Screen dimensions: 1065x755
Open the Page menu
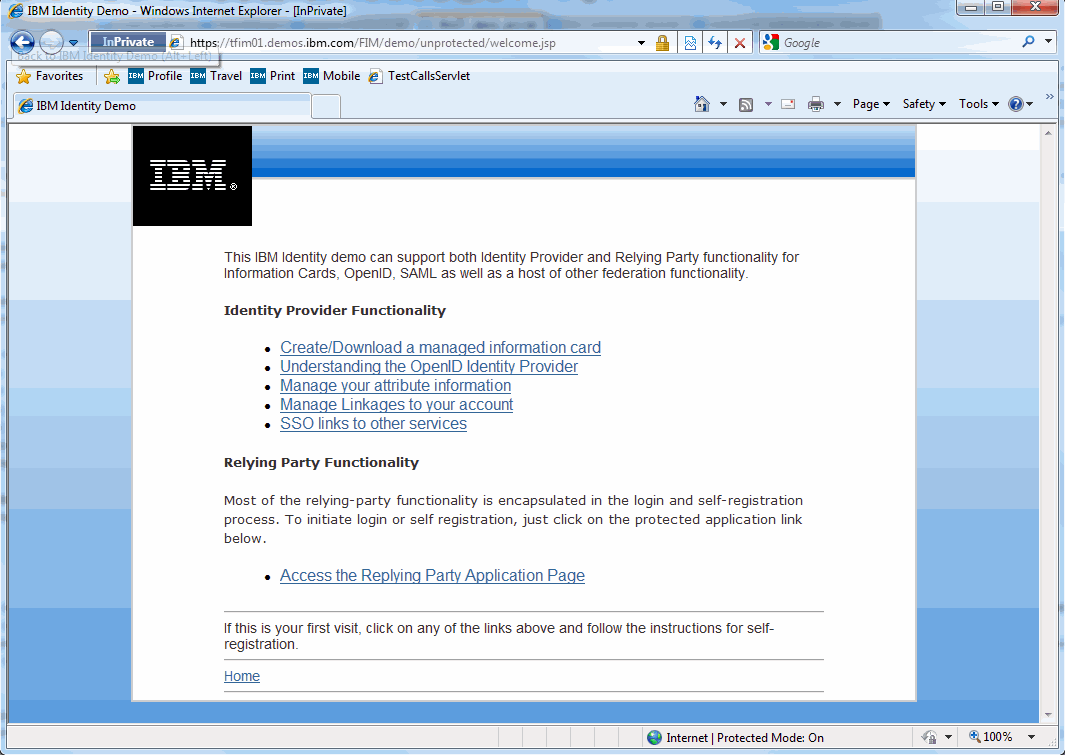[x=871, y=104]
